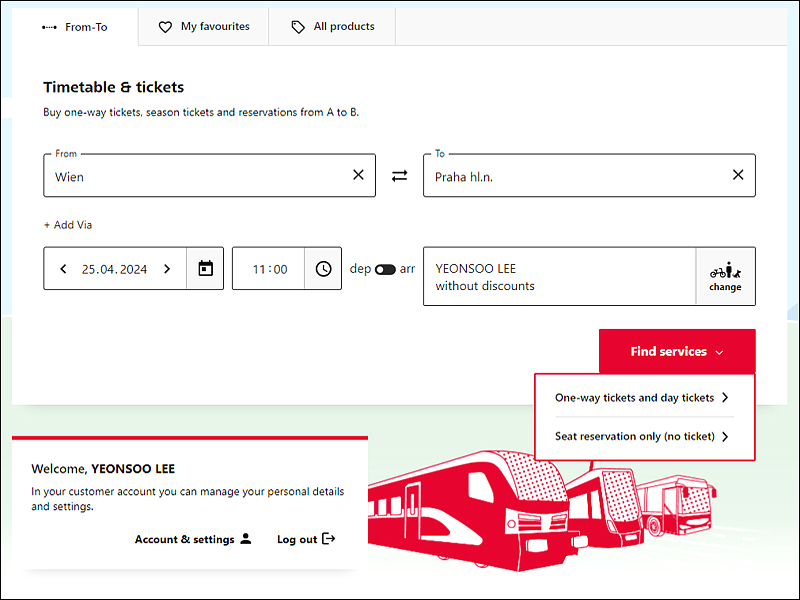Open Account & settings link
Screen dimensions: 800x600
tap(193, 539)
